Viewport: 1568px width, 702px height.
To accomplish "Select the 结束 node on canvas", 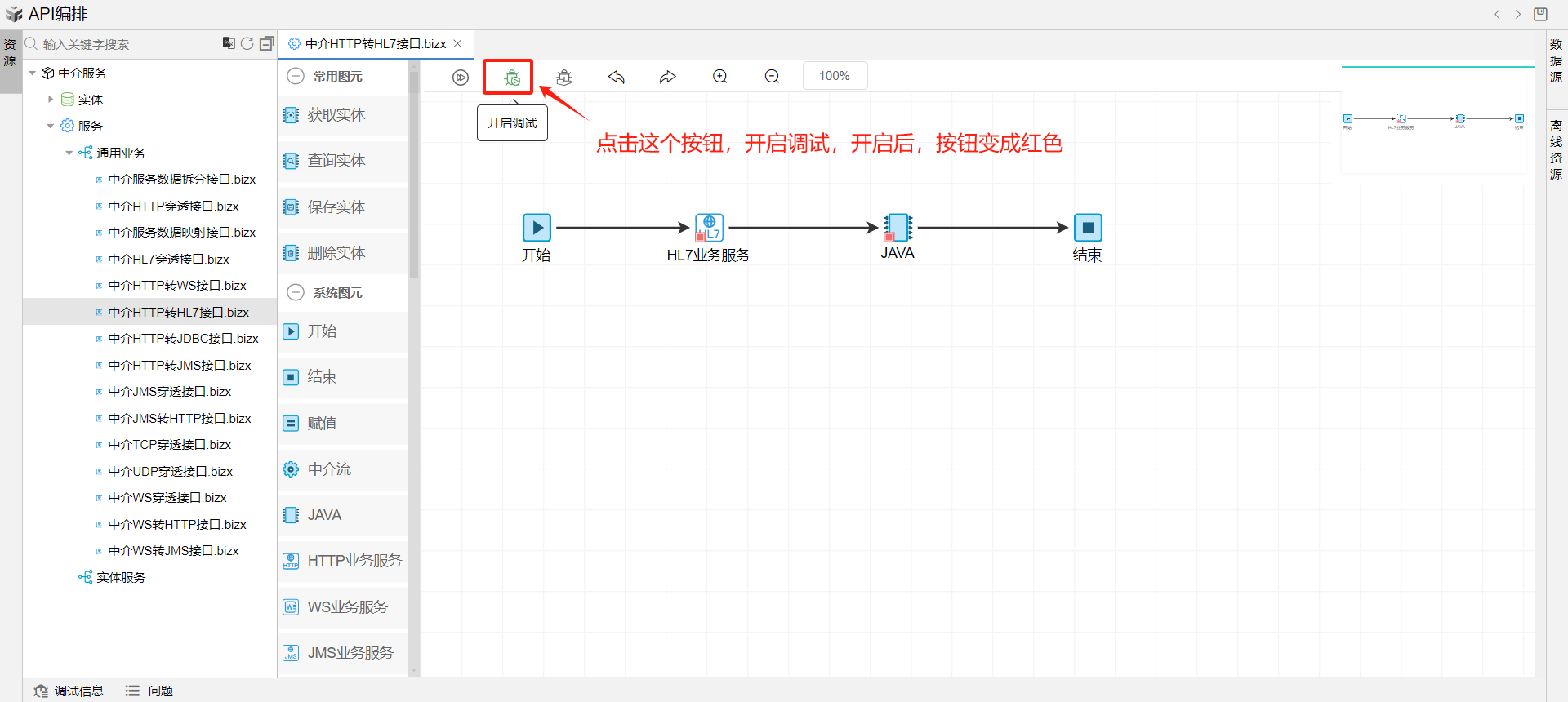I will click(1088, 228).
